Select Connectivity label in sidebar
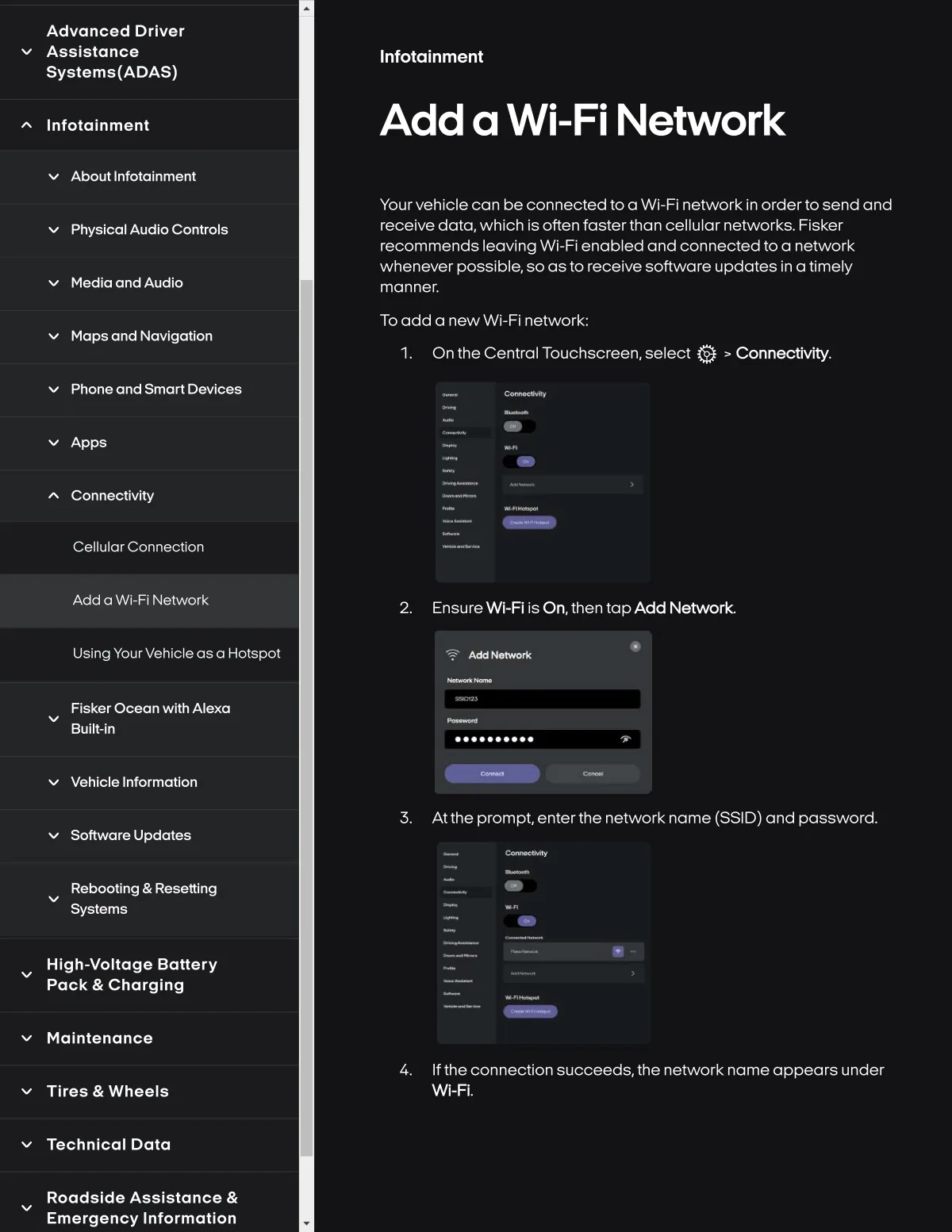The width and height of the screenshot is (952, 1232). pos(113,495)
